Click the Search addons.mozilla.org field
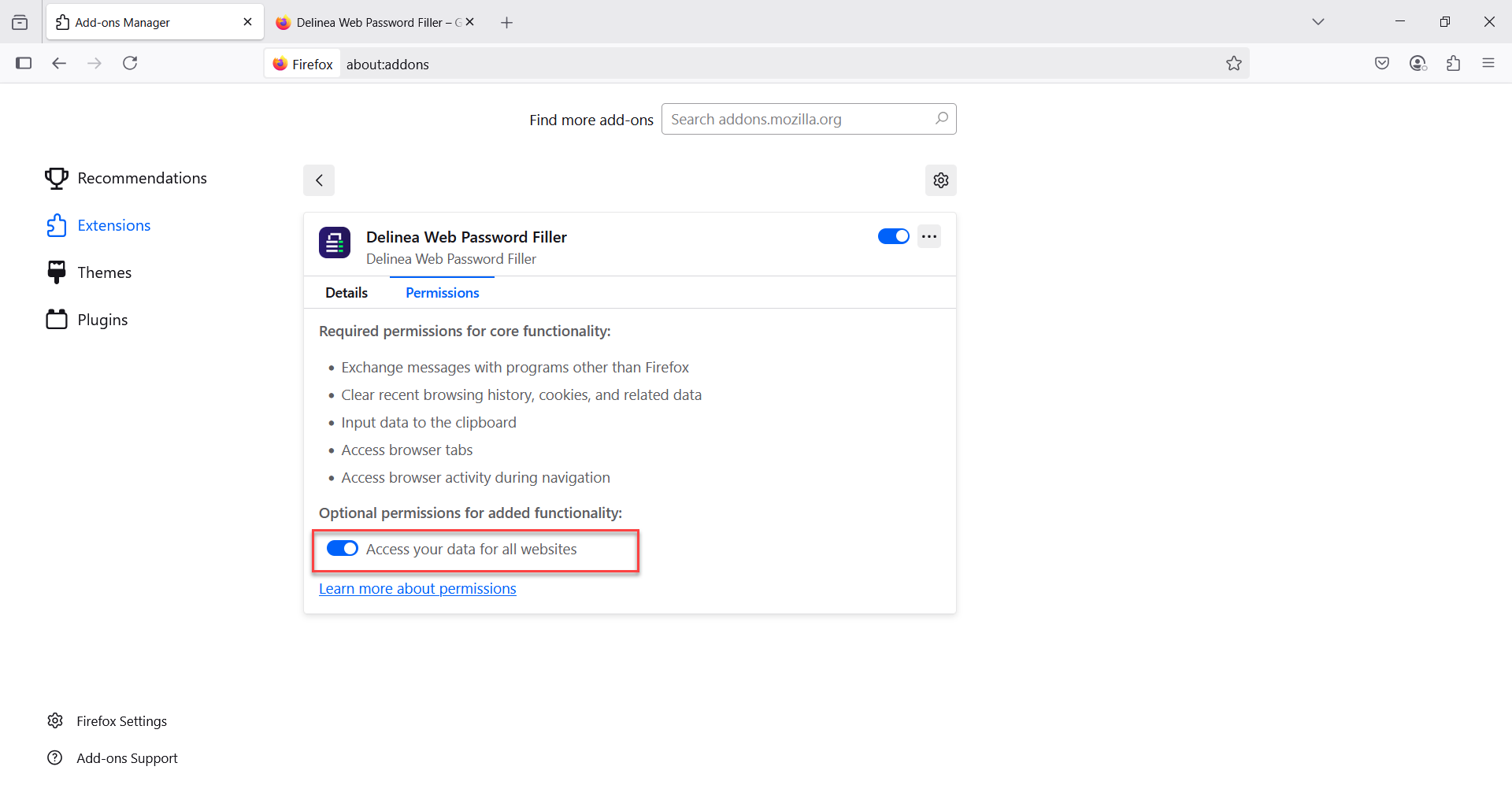 click(x=799, y=120)
